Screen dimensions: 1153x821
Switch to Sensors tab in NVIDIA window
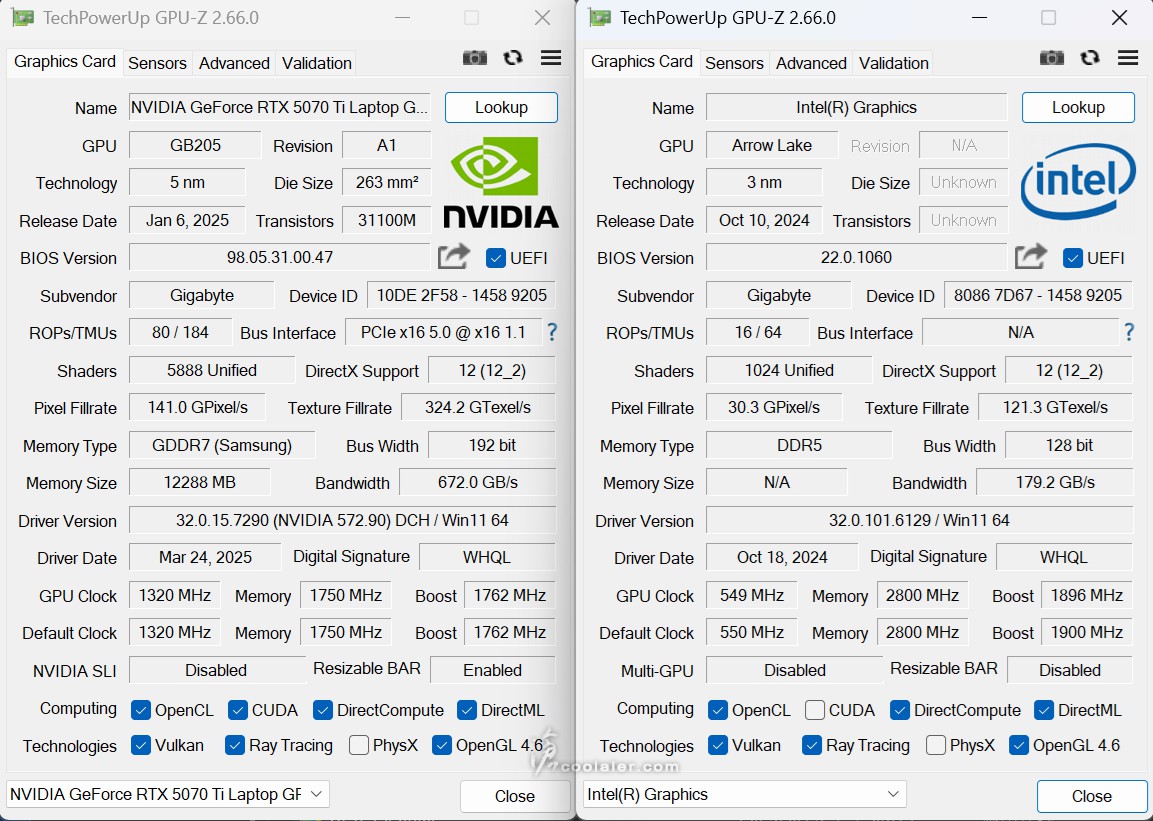[157, 63]
